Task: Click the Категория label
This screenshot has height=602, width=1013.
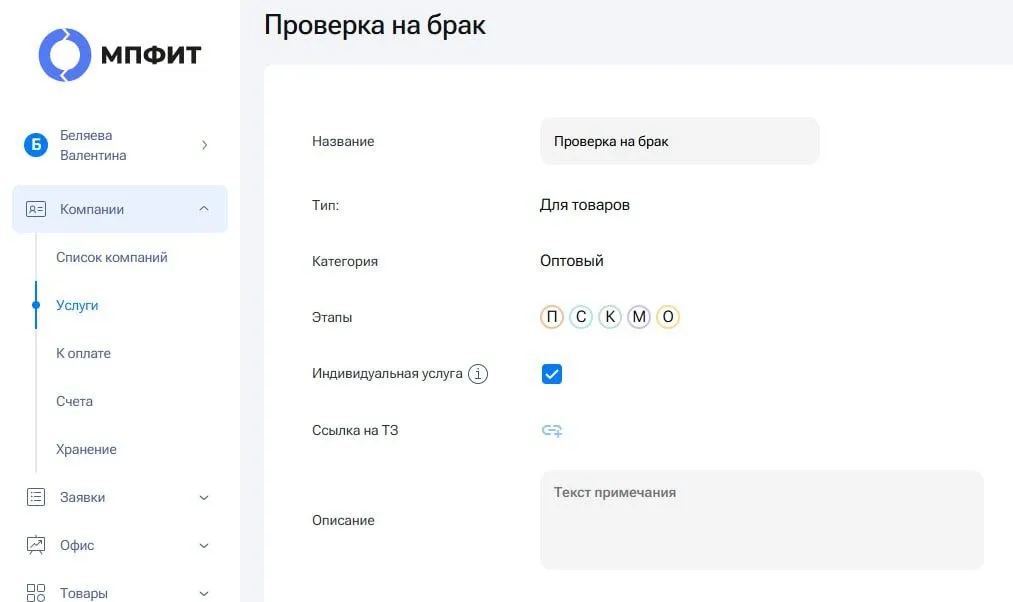Action: click(x=345, y=262)
